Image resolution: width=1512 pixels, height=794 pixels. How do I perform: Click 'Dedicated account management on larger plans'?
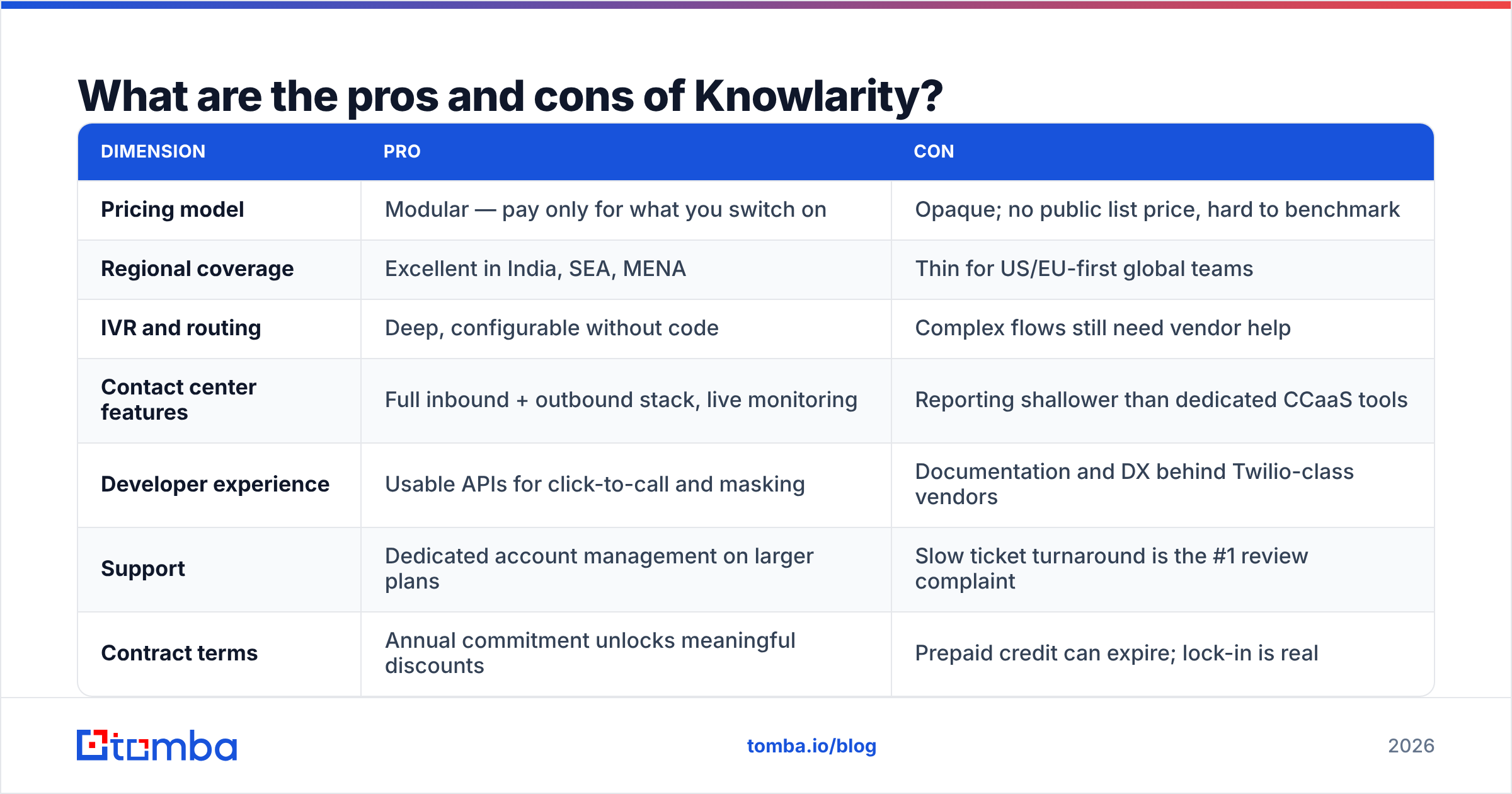599,568
